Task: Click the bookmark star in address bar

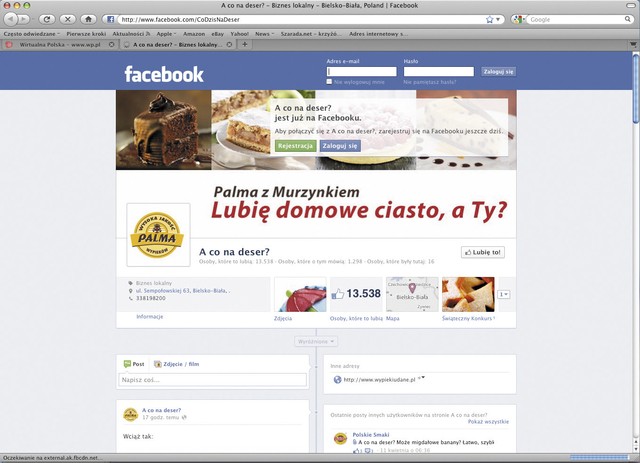Action: pyautogui.click(x=490, y=19)
